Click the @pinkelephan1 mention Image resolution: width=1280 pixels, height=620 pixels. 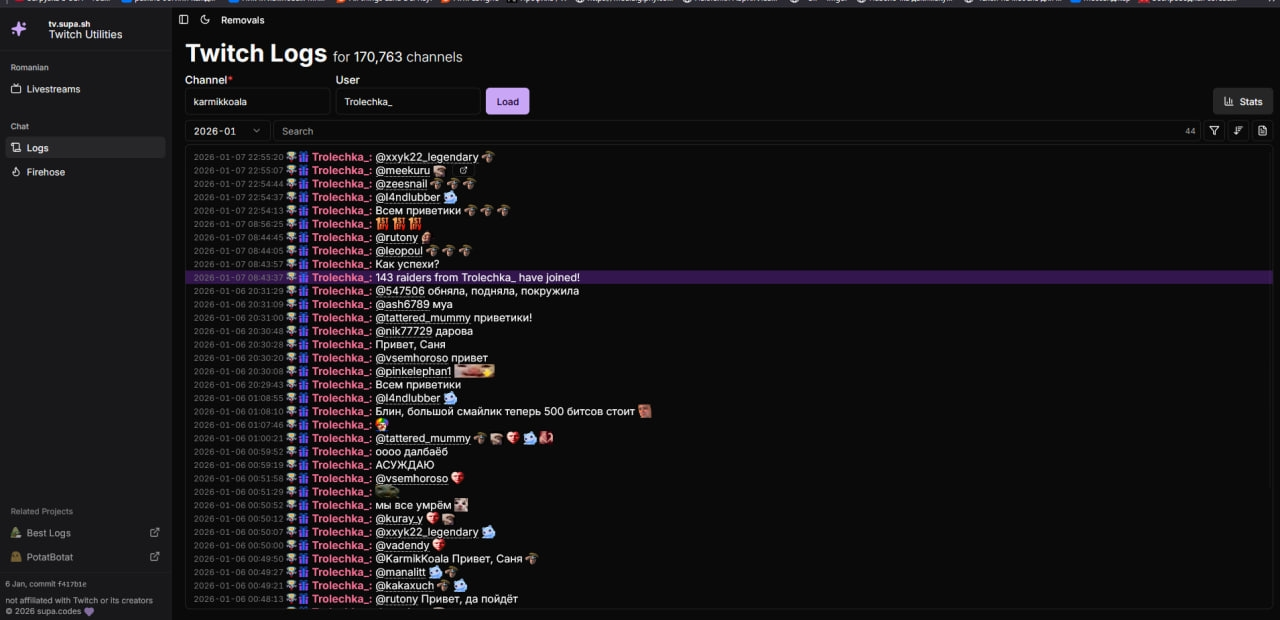413,371
